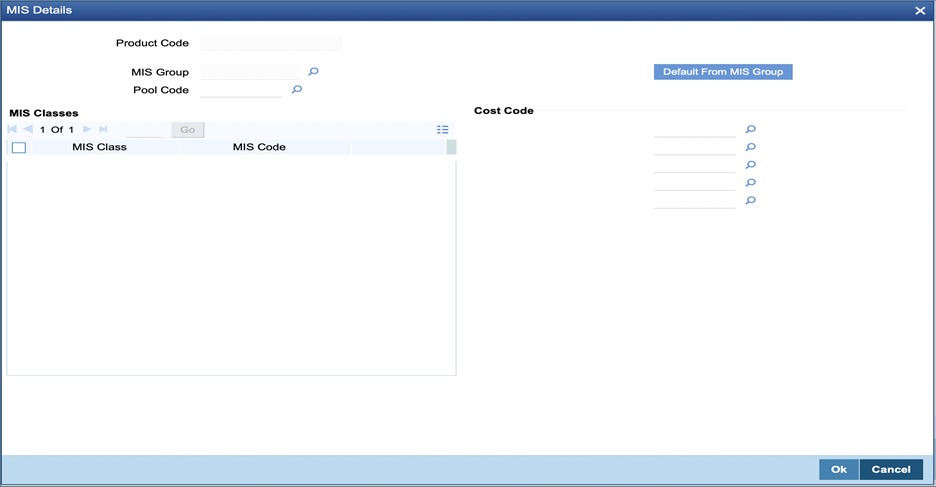This screenshot has height=487, width=936.
Task: Focus the page number field beside Go
Action: click(145, 130)
